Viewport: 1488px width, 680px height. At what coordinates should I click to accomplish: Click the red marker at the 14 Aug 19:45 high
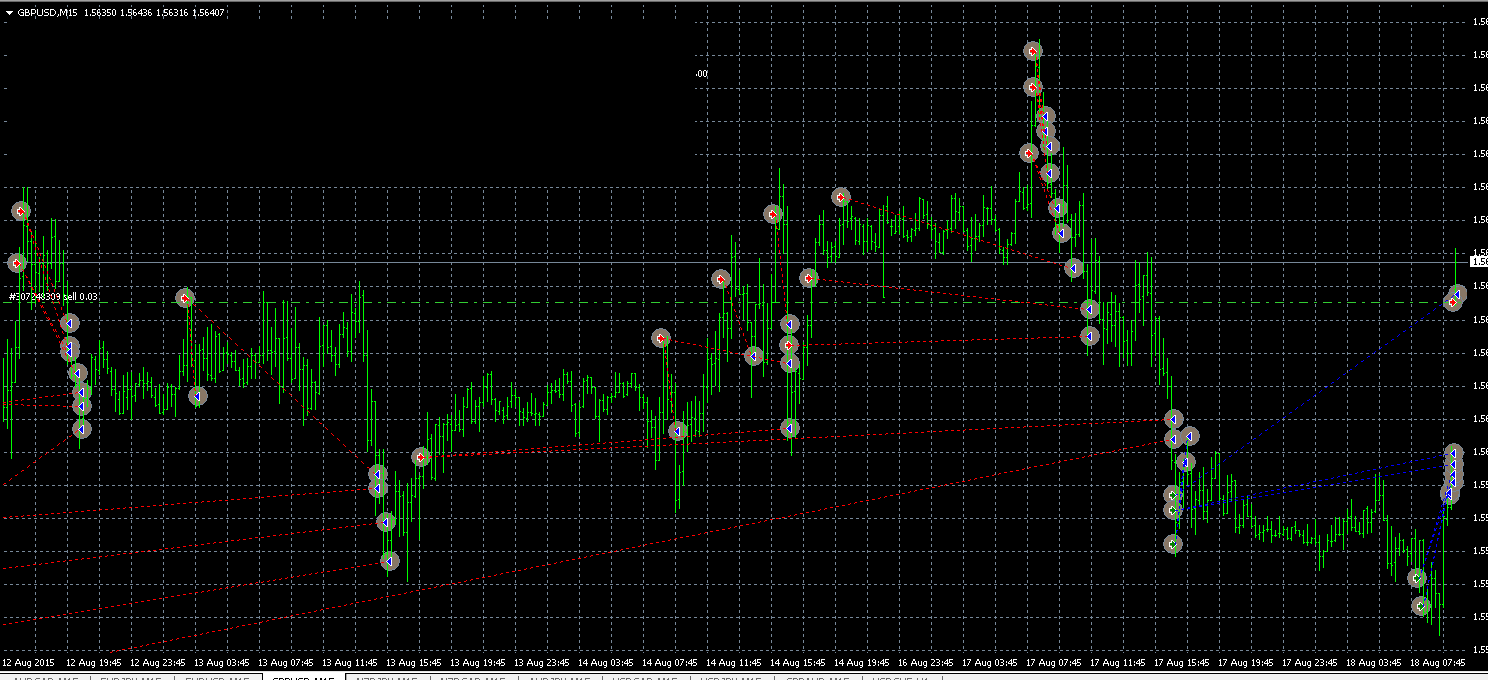click(841, 197)
